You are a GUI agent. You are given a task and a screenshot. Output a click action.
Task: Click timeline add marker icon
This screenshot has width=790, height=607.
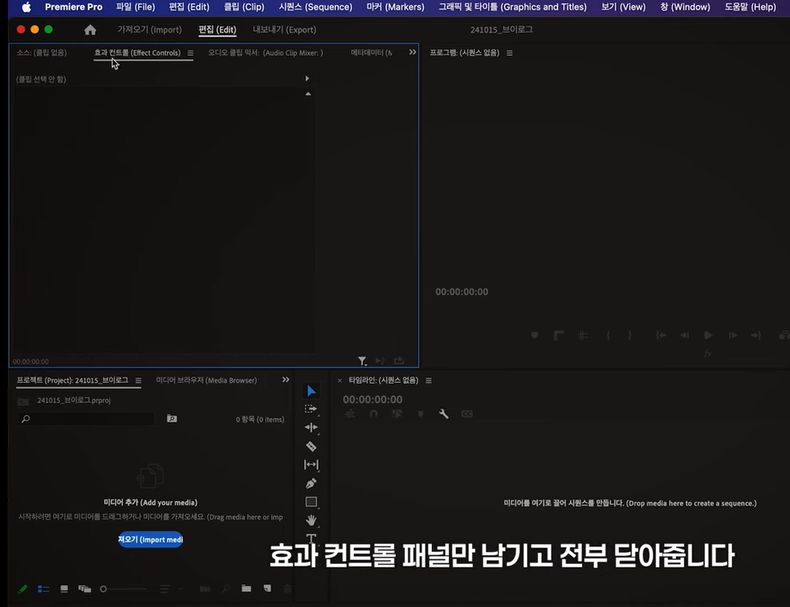point(421,414)
